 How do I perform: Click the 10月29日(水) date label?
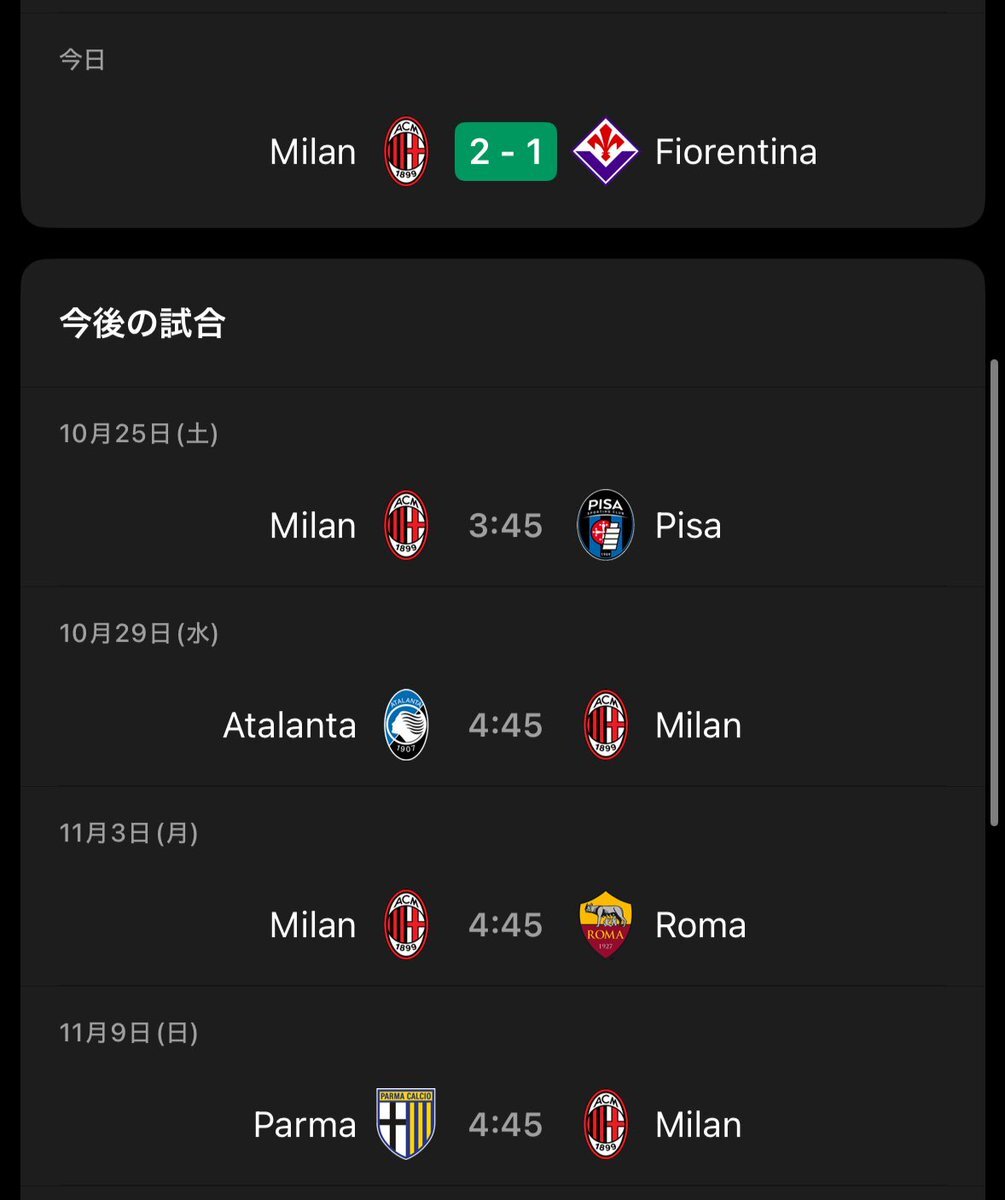[139, 634]
